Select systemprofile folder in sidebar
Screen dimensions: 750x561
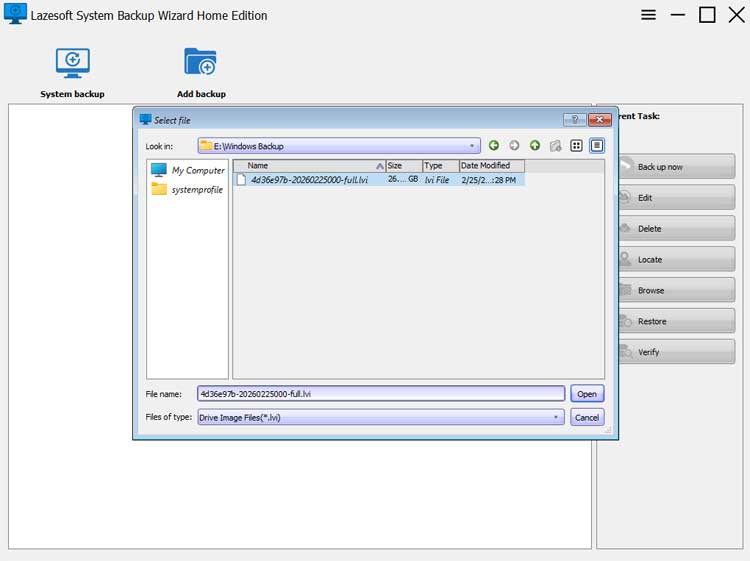coord(188,189)
